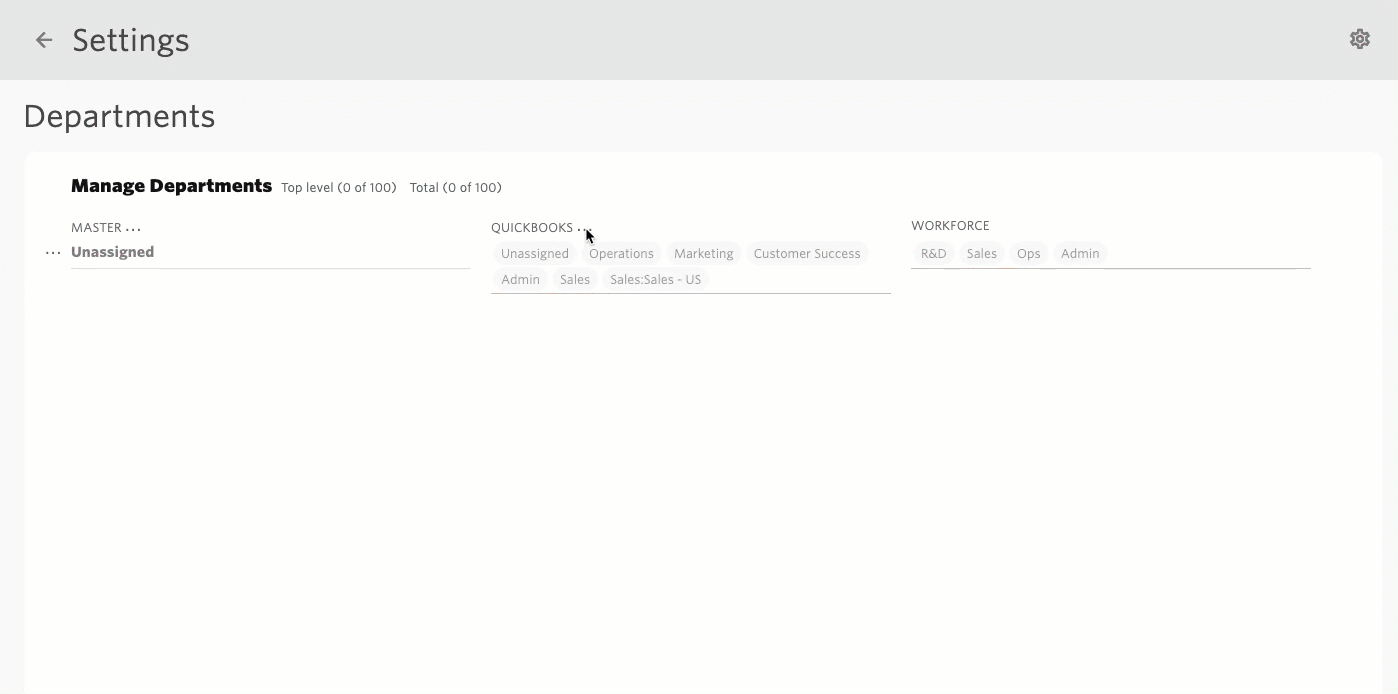This screenshot has width=1398, height=694.
Task: Open the ellipsis menu next to QUICKBOOKS
Action: (584, 229)
